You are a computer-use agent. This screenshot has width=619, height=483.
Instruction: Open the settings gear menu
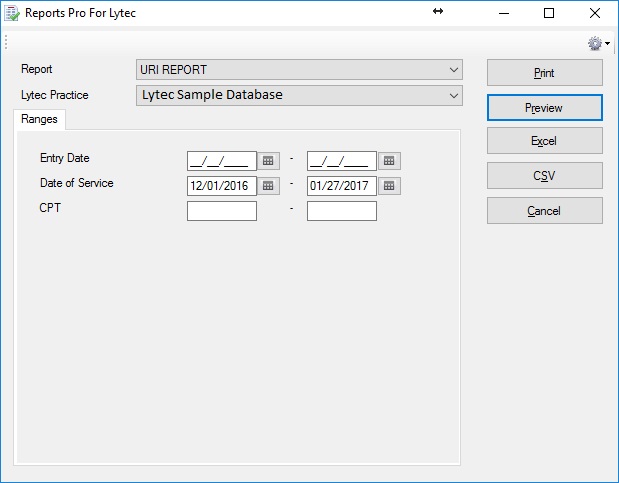[598, 43]
